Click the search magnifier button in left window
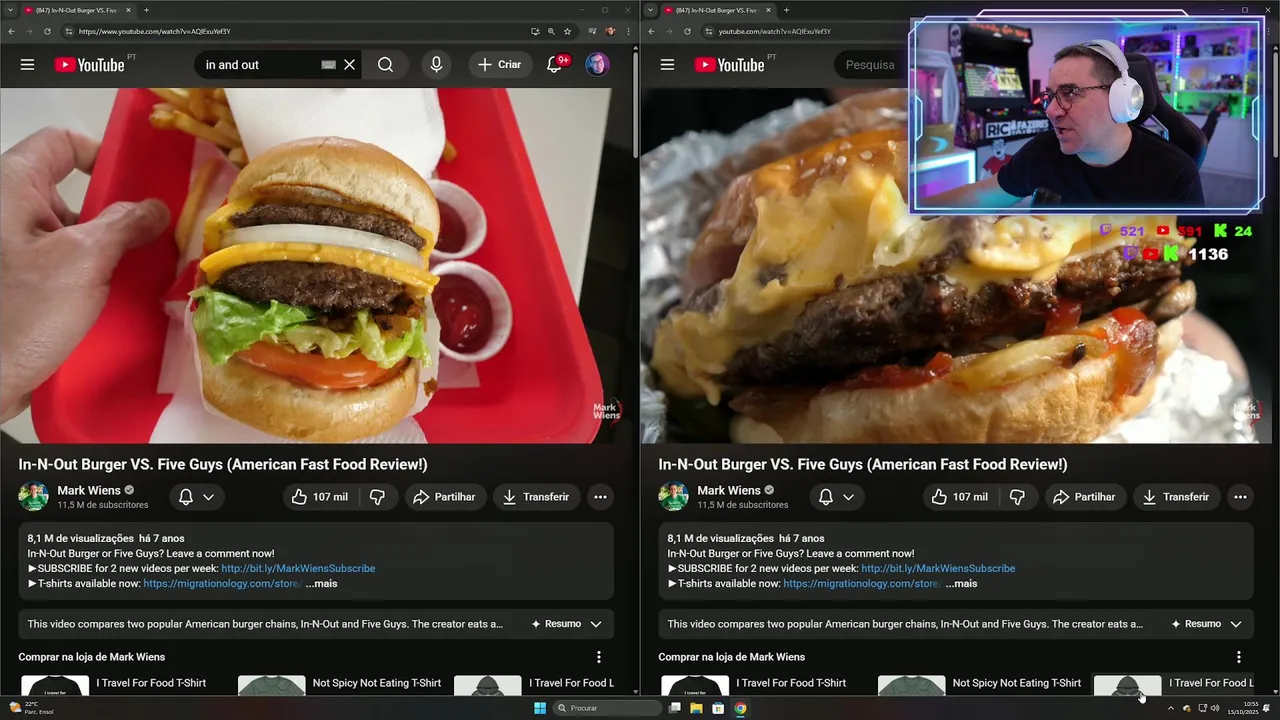 pyautogui.click(x=385, y=64)
